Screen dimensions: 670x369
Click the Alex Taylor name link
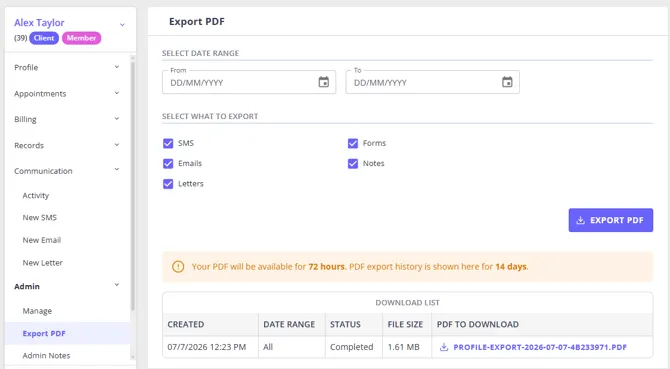click(x=39, y=23)
